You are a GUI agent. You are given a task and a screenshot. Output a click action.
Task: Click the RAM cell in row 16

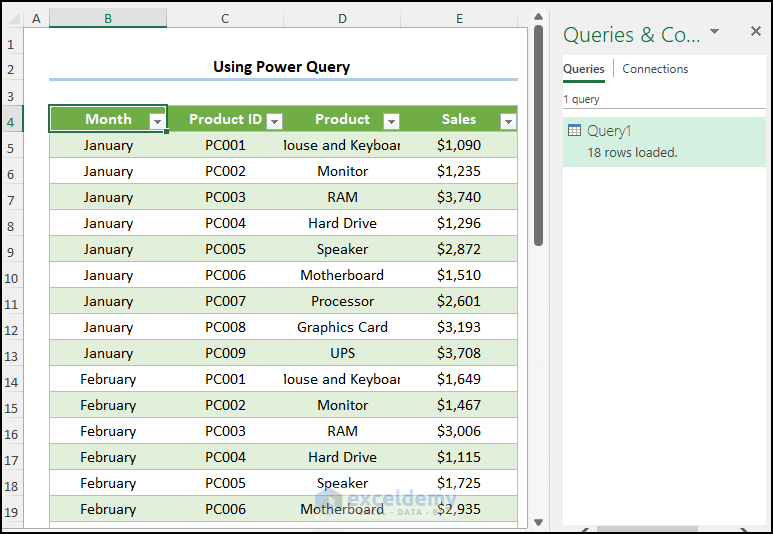coord(342,431)
